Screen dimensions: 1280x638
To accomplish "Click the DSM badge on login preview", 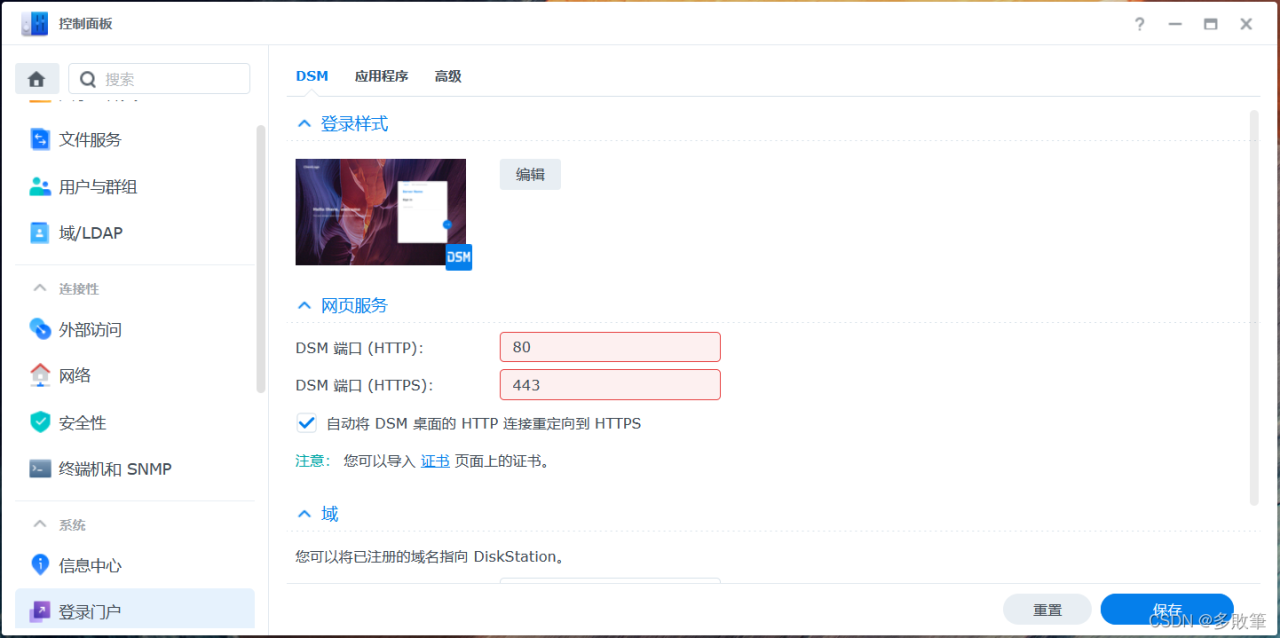I will (x=459, y=257).
